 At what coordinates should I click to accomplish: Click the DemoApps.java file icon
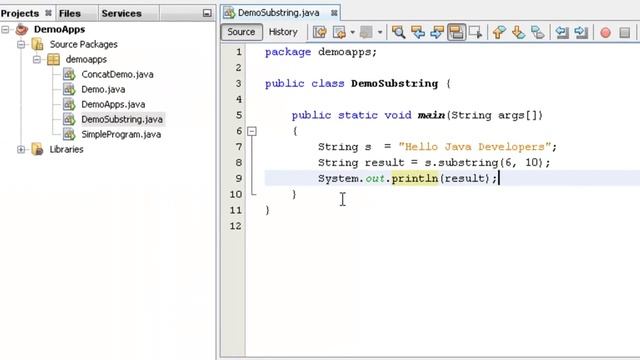[69, 104]
